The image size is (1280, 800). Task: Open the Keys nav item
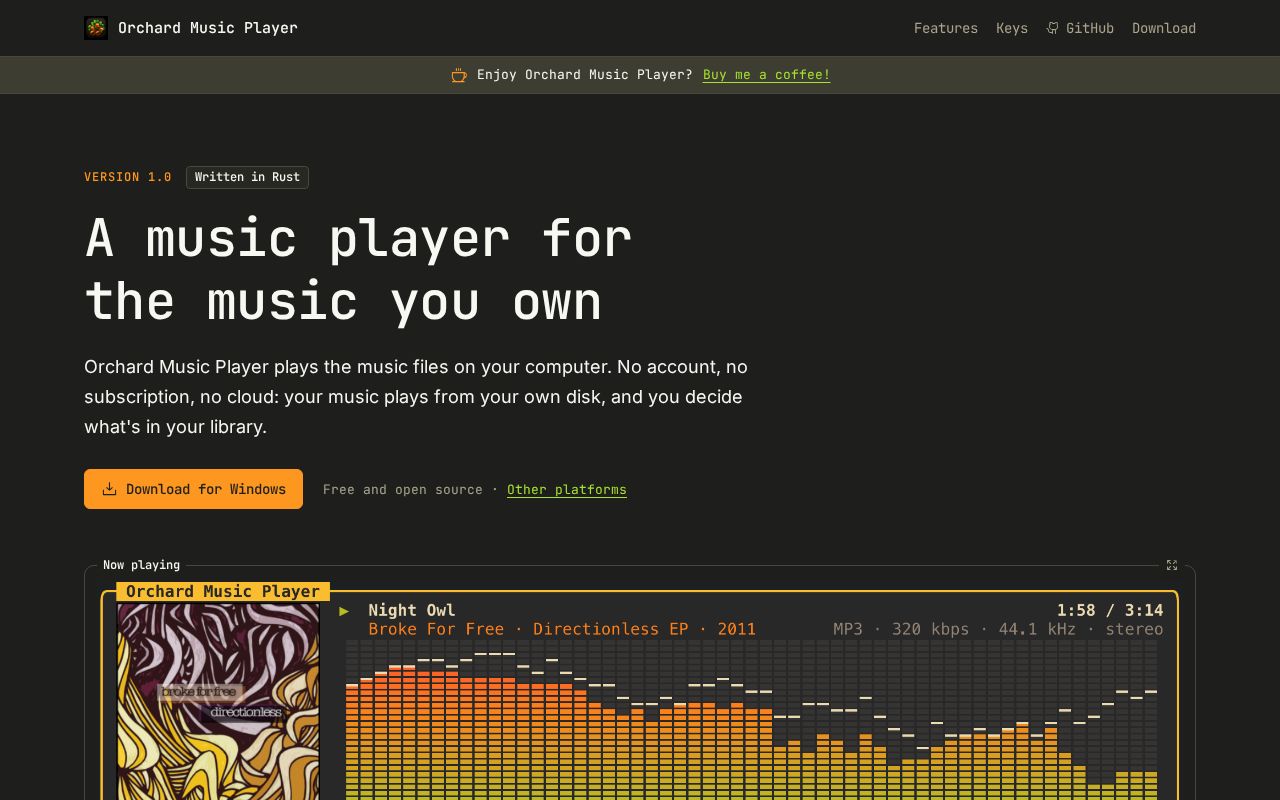tap(1012, 28)
